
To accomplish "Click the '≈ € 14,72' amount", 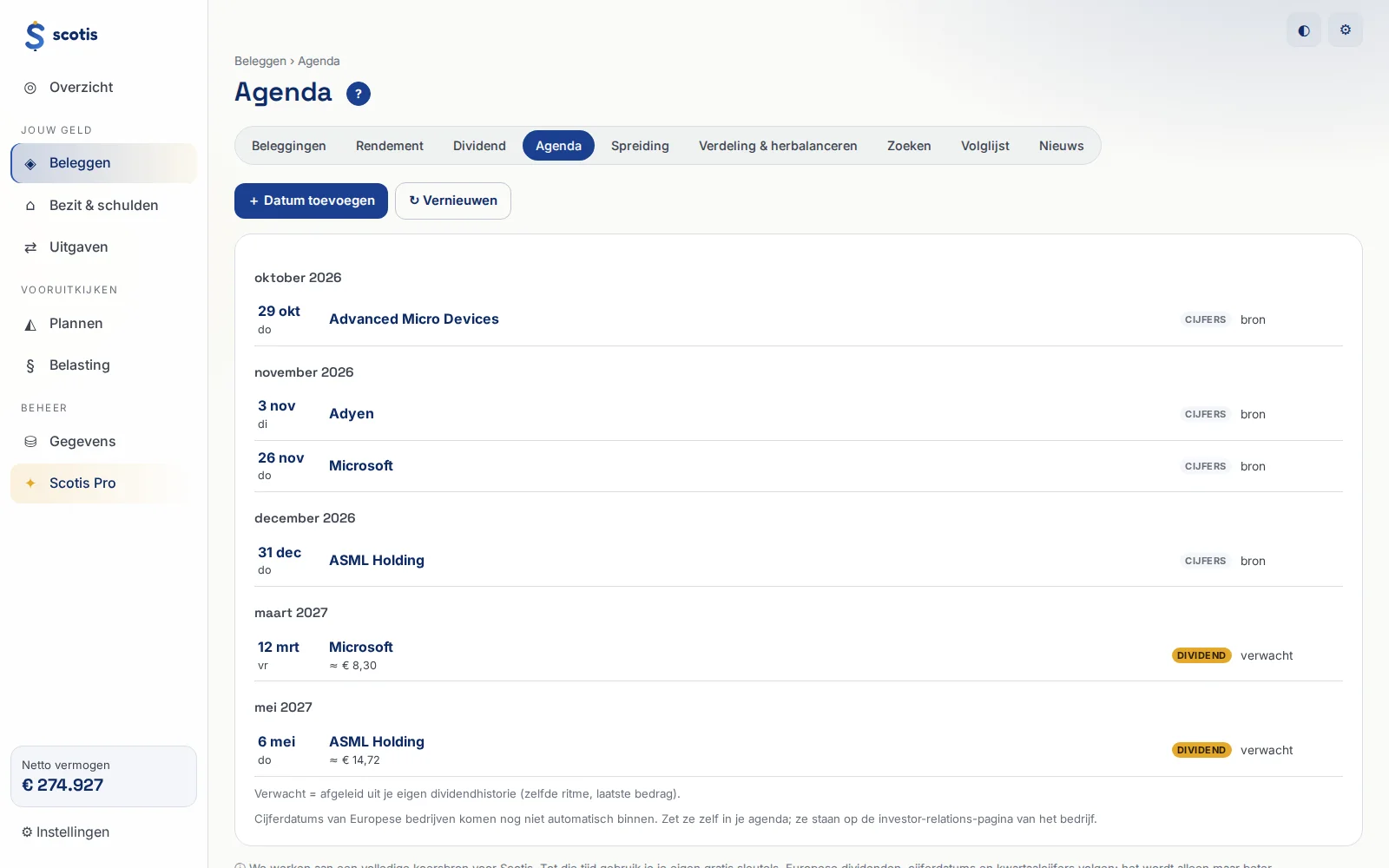I will (354, 760).
